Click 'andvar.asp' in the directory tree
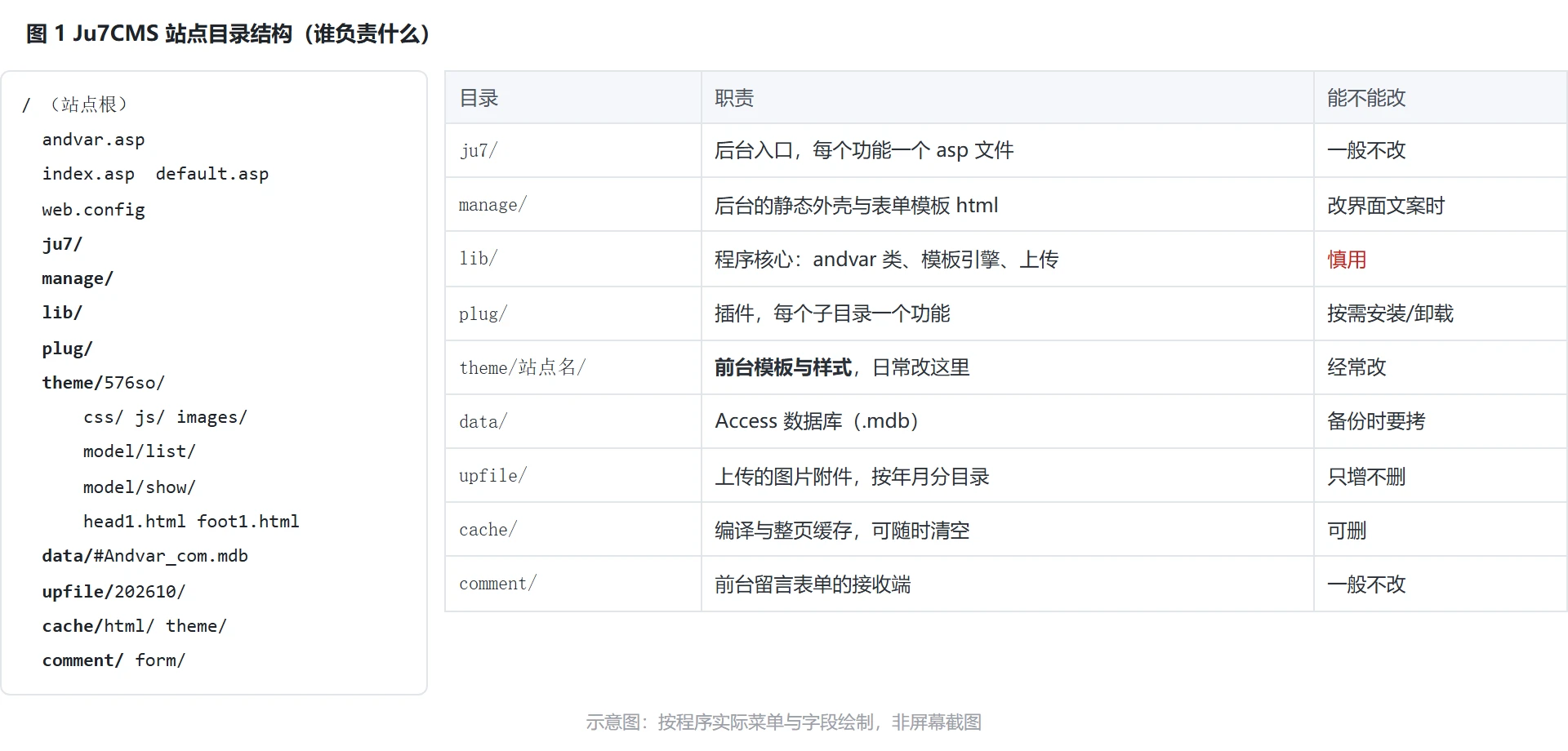This screenshot has width=1568, height=751. [x=93, y=140]
